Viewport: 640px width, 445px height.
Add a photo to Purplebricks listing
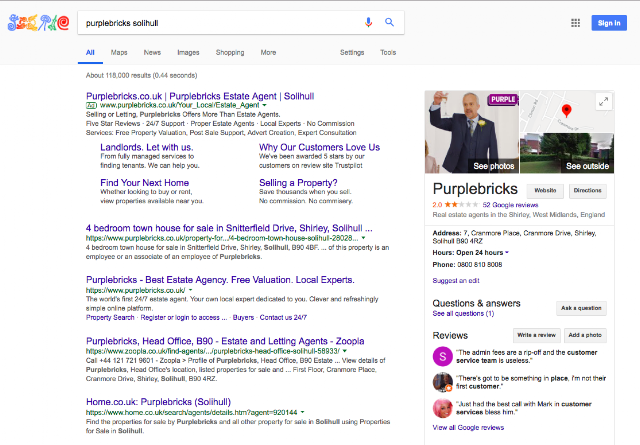[x=585, y=335]
